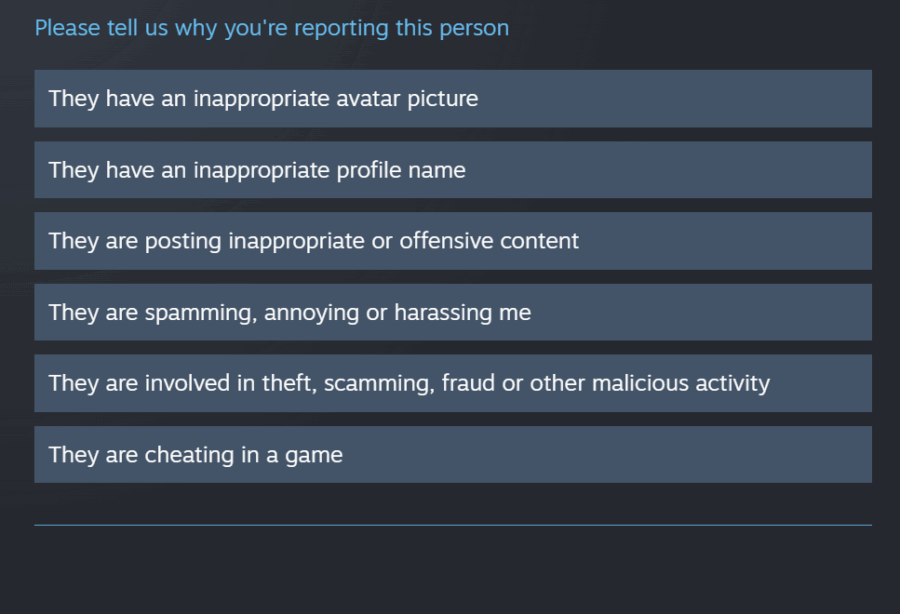
Task: Click the malicious activity report option
Action: tap(452, 383)
